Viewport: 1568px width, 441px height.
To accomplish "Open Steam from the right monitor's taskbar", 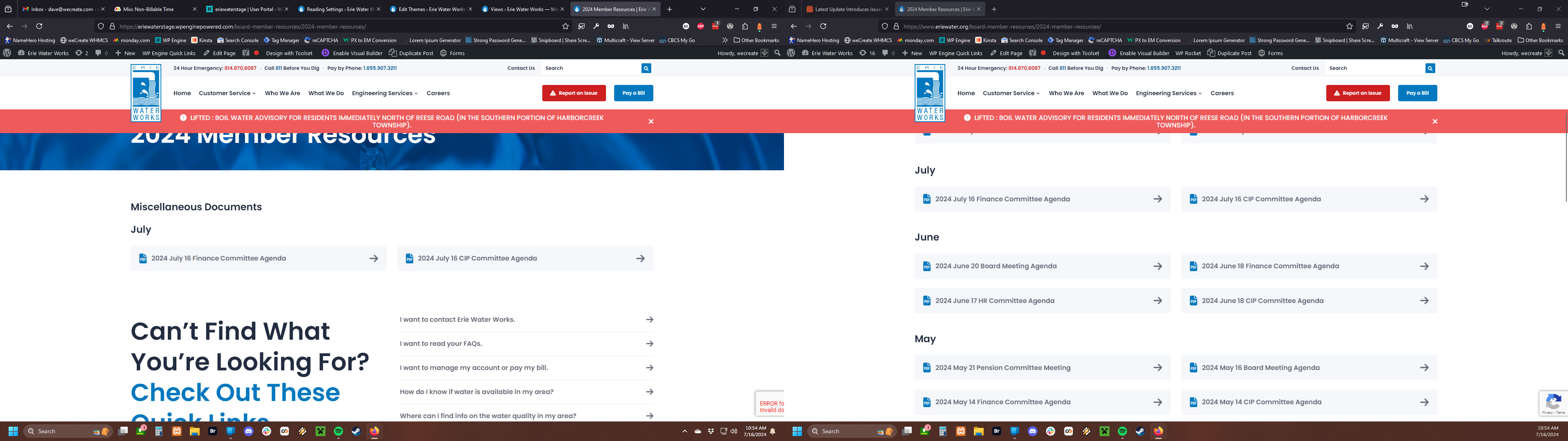I will click(1140, 431).
